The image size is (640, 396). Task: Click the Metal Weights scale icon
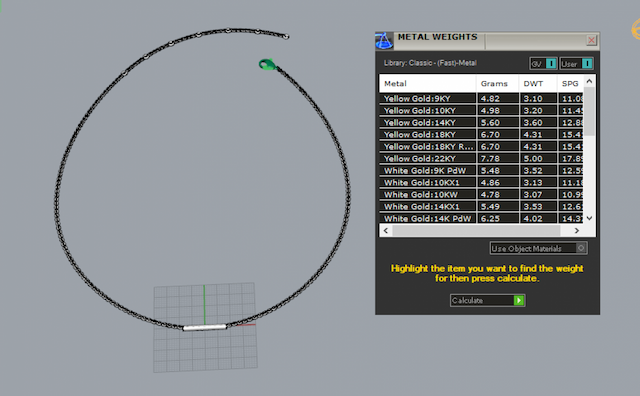coord(384,41)
